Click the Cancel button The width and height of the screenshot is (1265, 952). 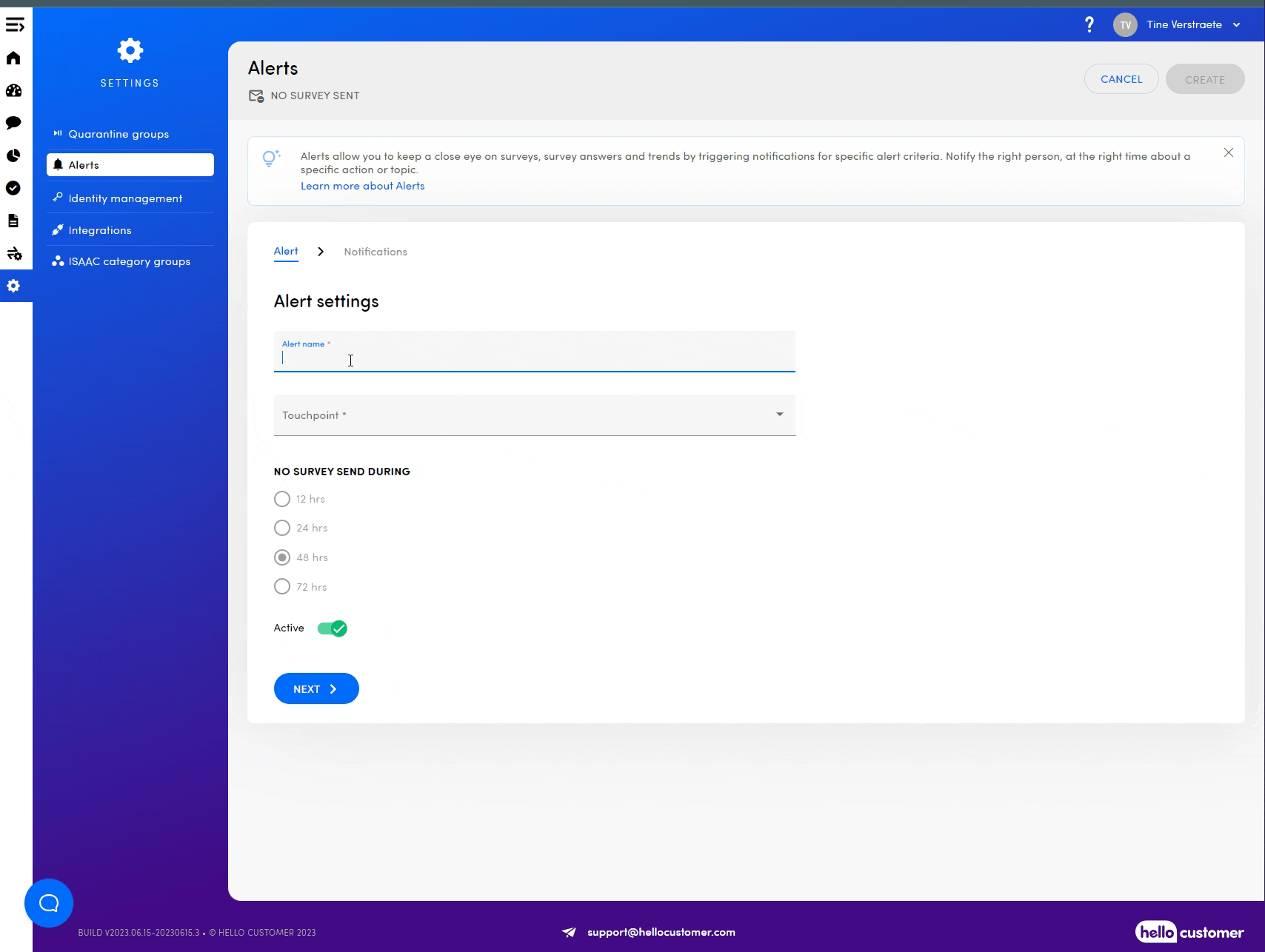pyautogui.click(x=1121, y=79)
